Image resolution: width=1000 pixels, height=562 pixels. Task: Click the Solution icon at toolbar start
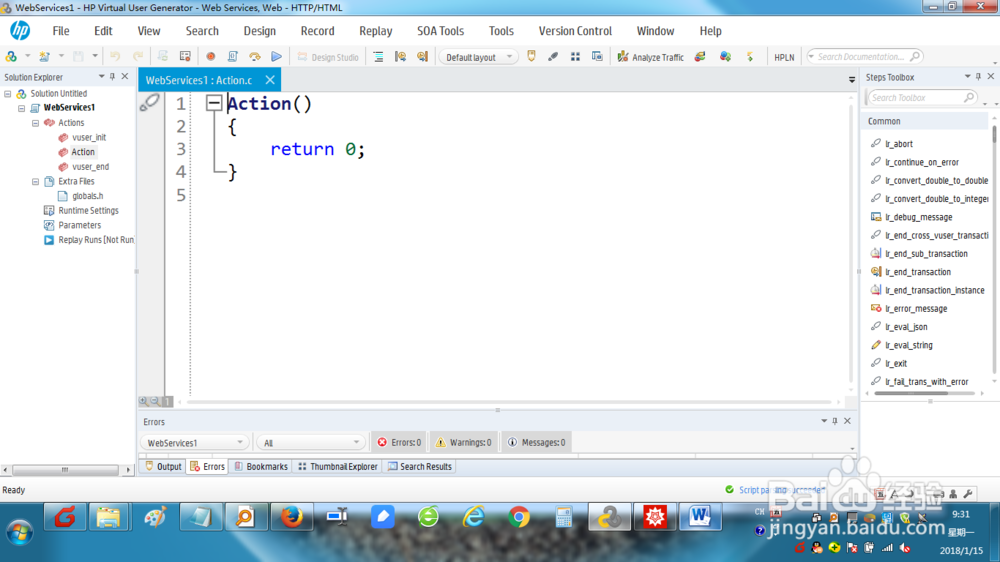click(x=11, y=57)
